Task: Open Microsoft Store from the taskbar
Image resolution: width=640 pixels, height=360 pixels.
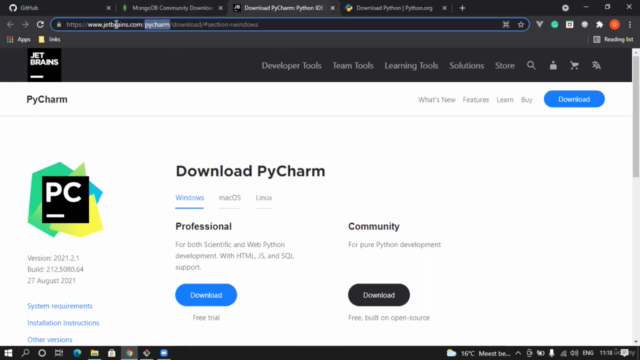Action: click(111, 353)
